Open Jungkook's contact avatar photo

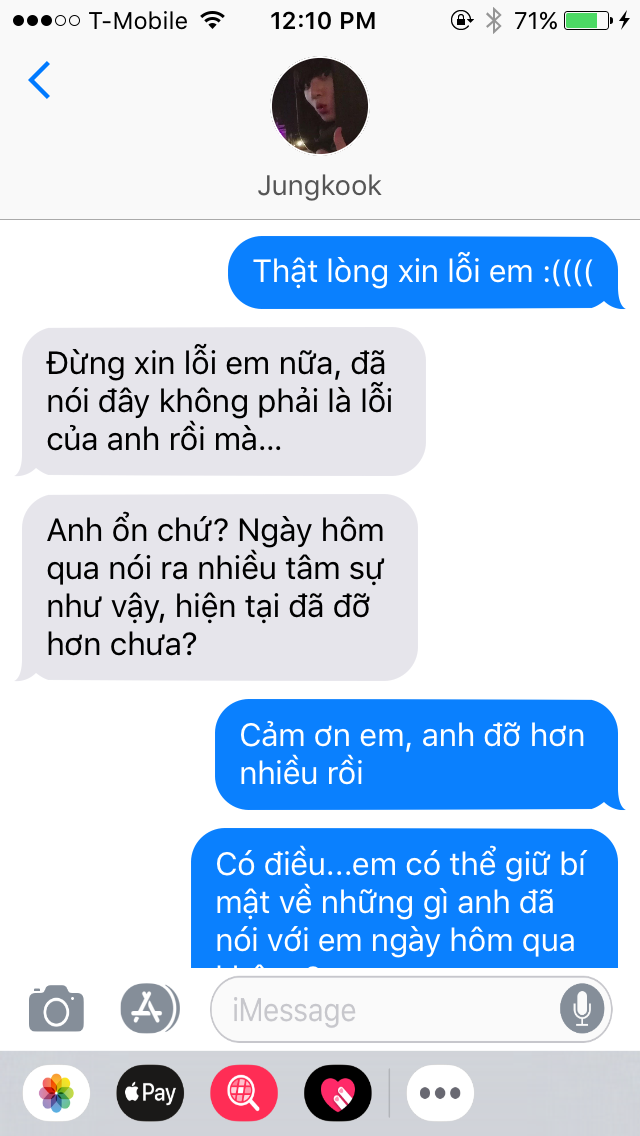tap(320, 106)
